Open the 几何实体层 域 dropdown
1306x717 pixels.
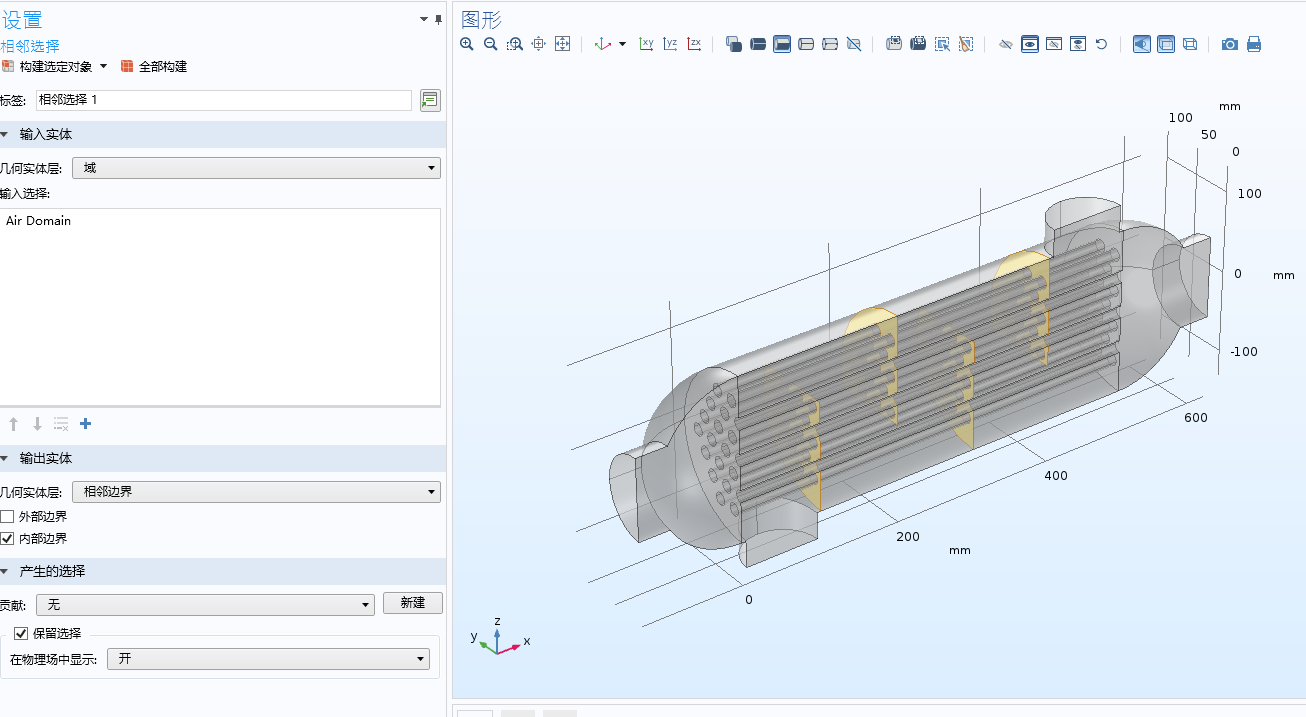[256, 168]
